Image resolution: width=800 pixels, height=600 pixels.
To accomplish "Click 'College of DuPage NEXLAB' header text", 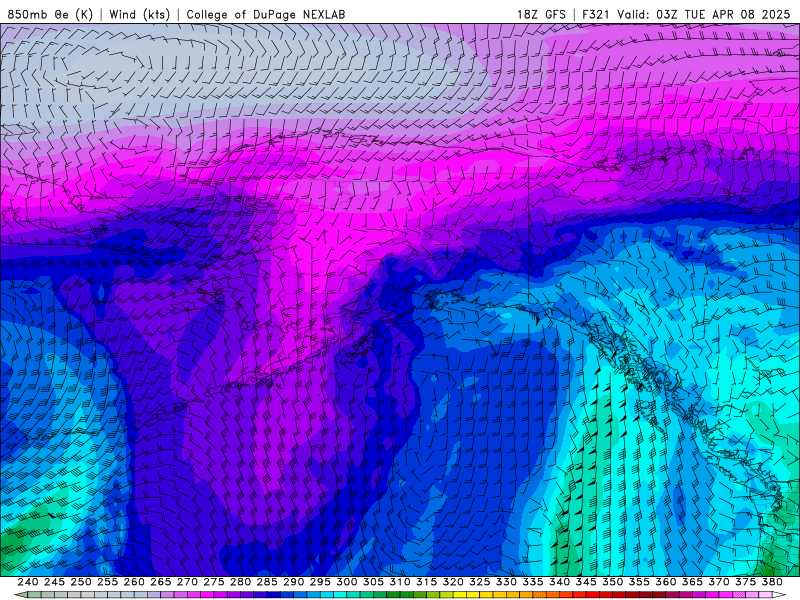I will 265,14.
